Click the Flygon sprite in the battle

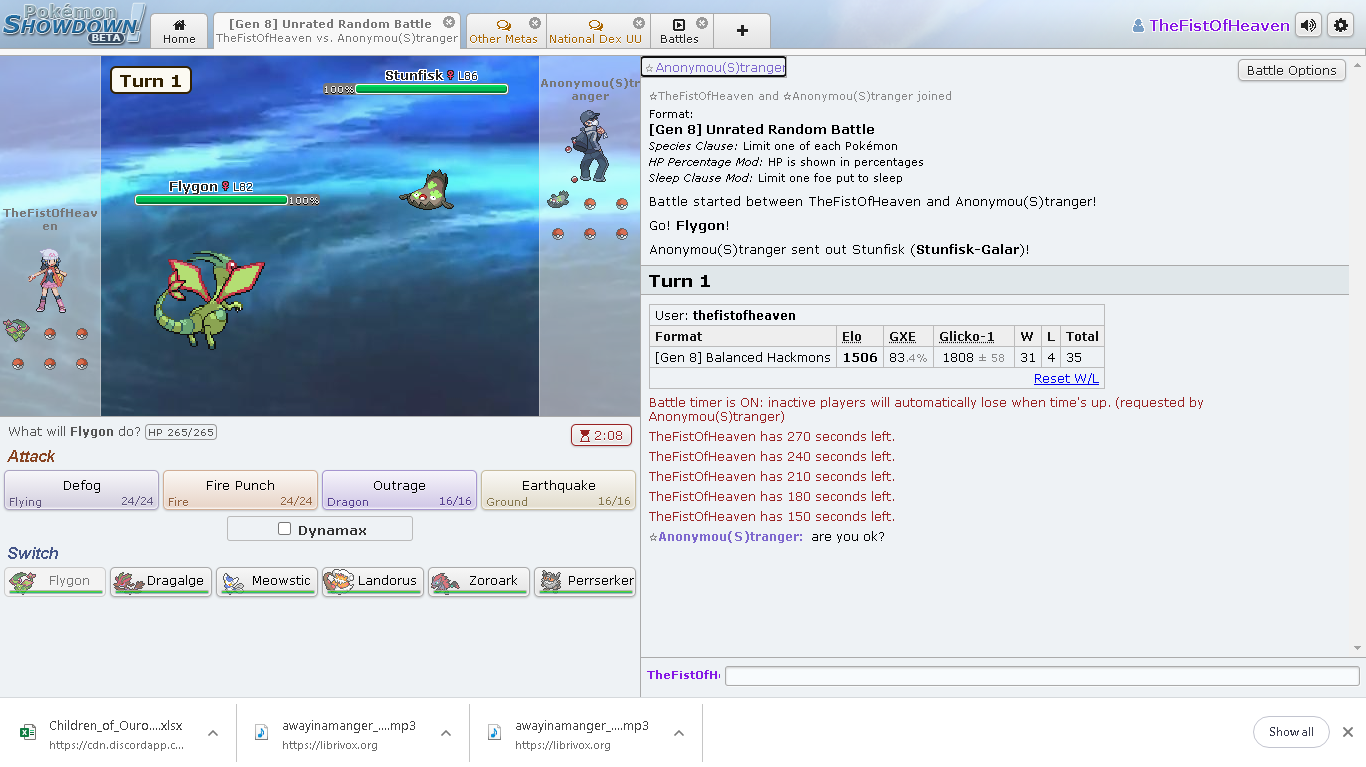click(x=208, y=300)
